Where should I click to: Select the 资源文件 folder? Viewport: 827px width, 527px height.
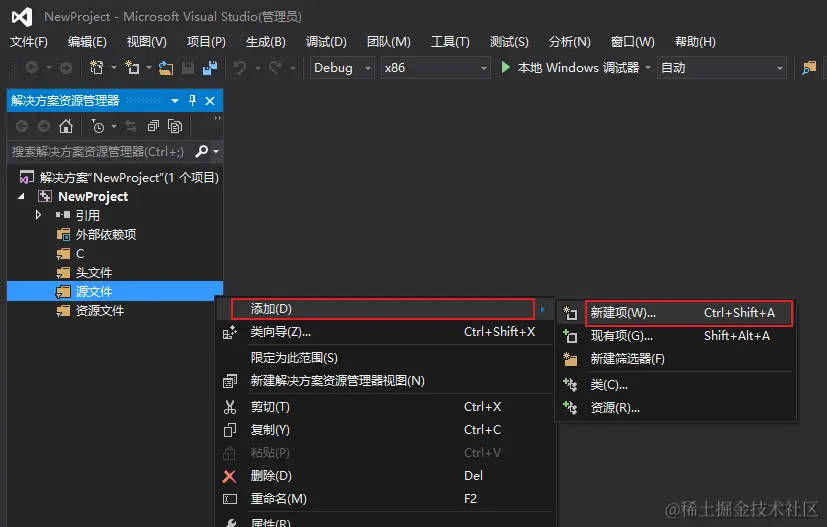tap(99, 311)
